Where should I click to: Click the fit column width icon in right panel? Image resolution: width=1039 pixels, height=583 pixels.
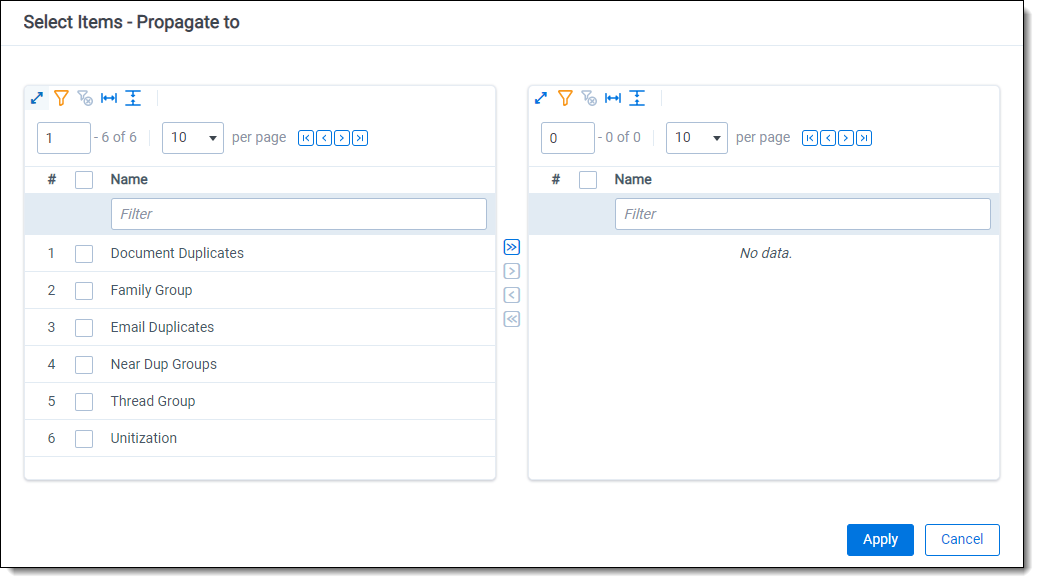pyautogui.click(x=613, y=98)
